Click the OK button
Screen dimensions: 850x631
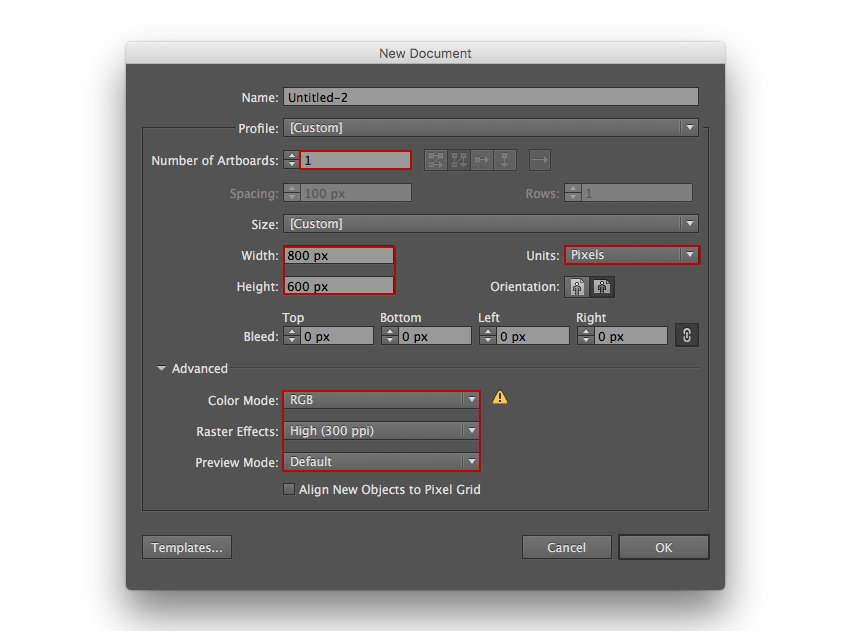pos(663,547)
